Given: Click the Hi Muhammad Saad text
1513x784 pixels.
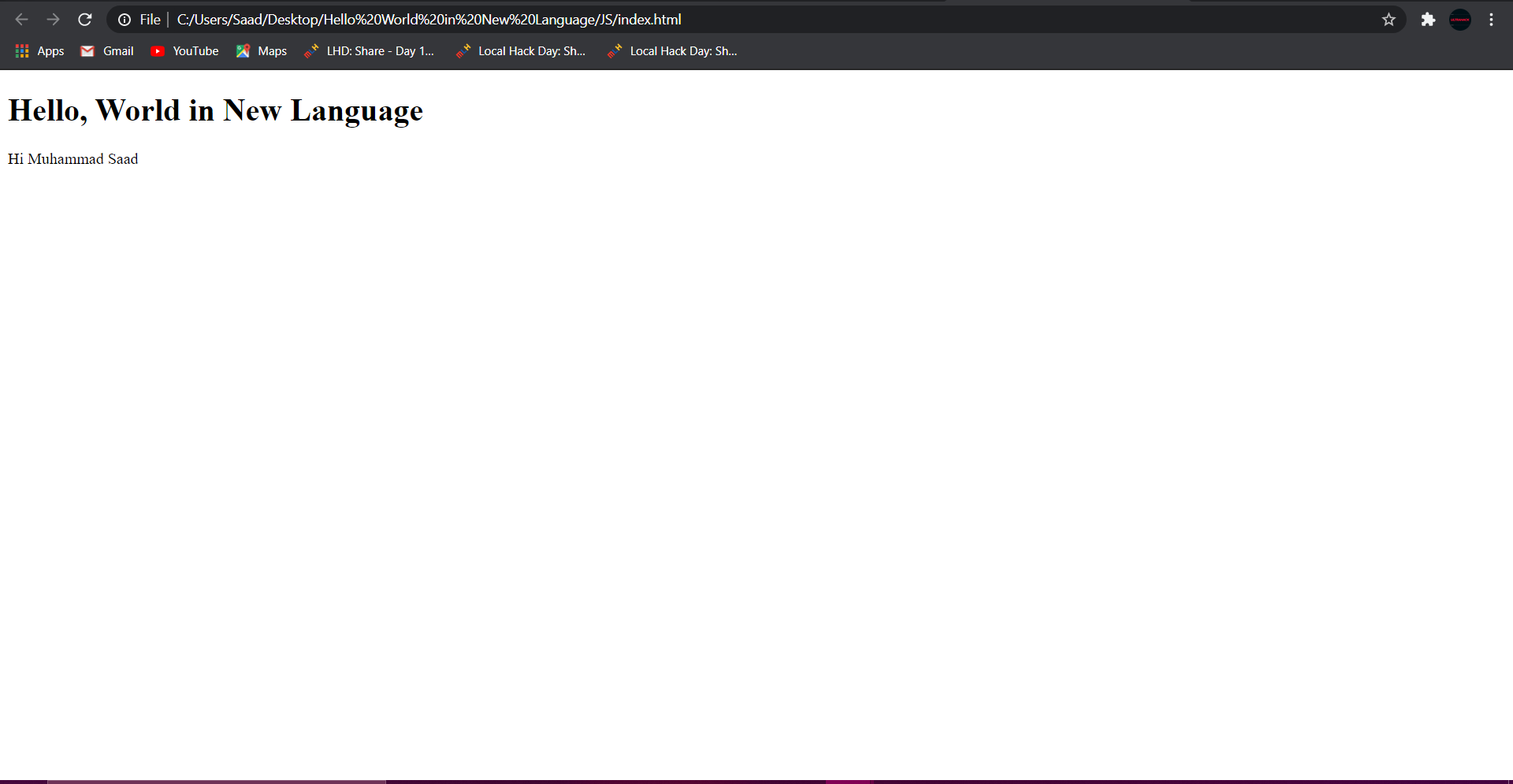Looking at the screenshot, I should tap(73, 159).
